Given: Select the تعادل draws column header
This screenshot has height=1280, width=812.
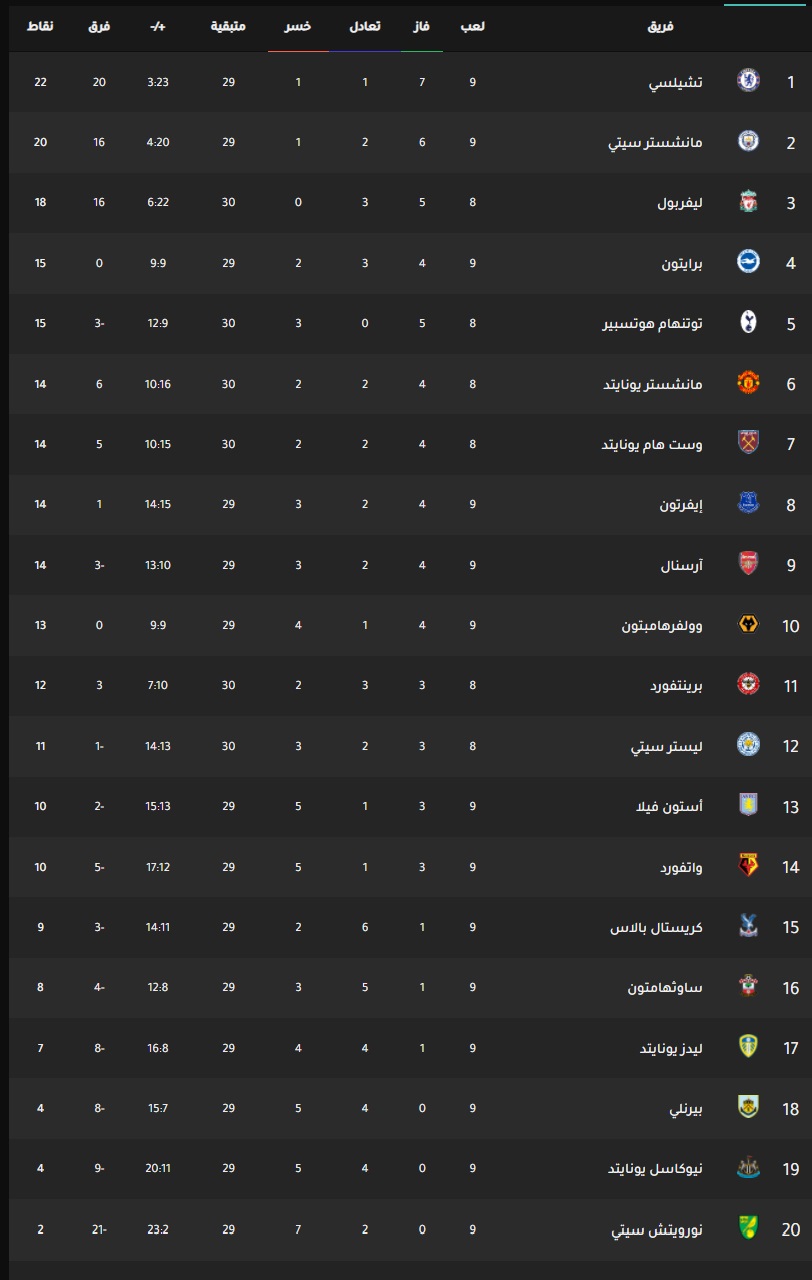Looking at the screenshot, I should coord(364,26).
